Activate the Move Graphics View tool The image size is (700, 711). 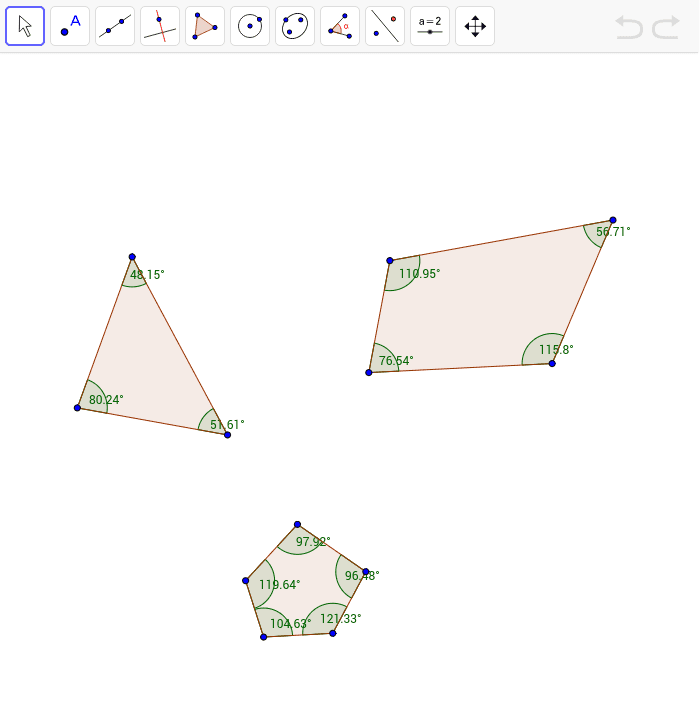pos(475,26)
